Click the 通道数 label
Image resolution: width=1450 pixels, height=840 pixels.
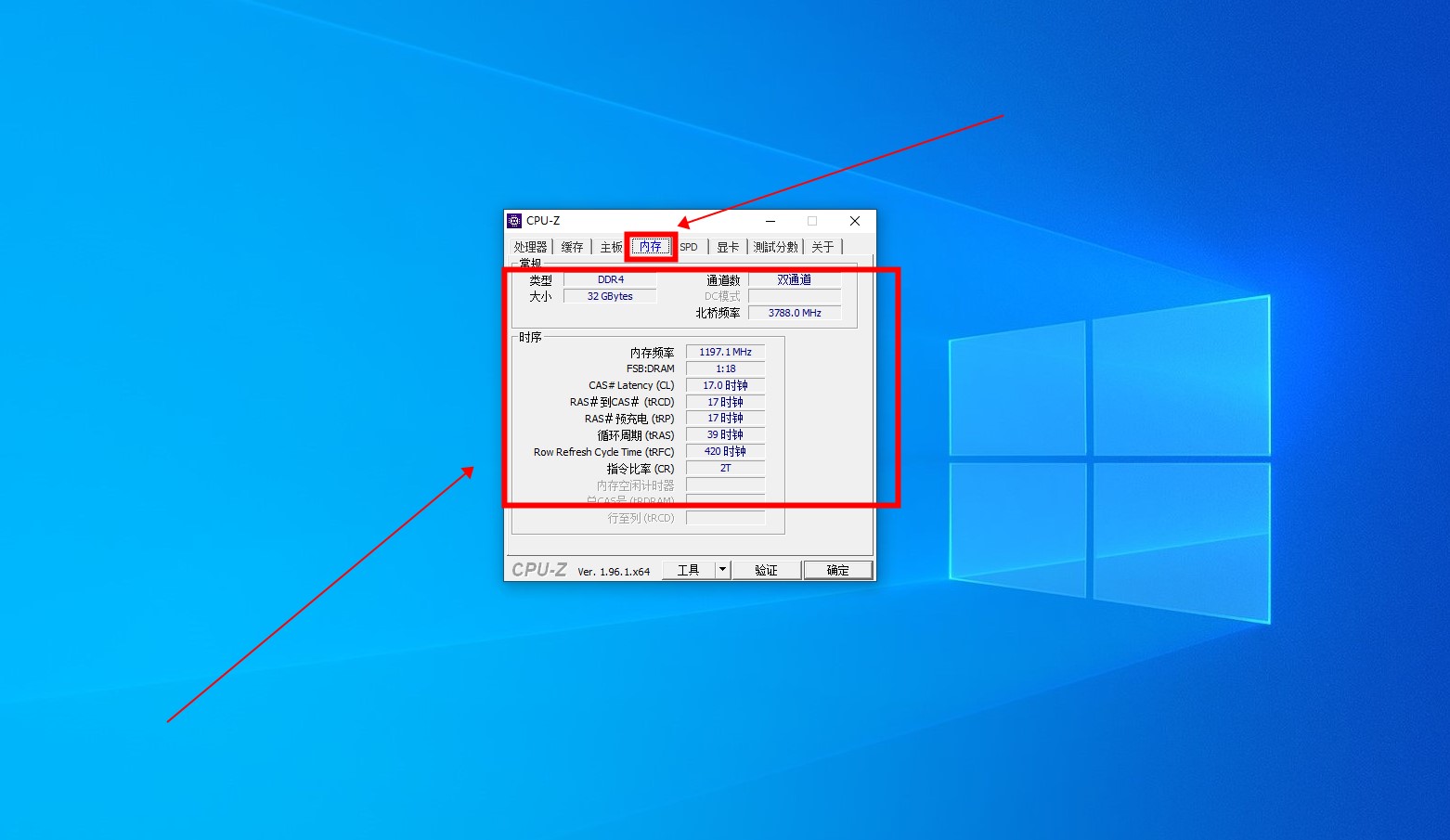(x=723, y=279)
